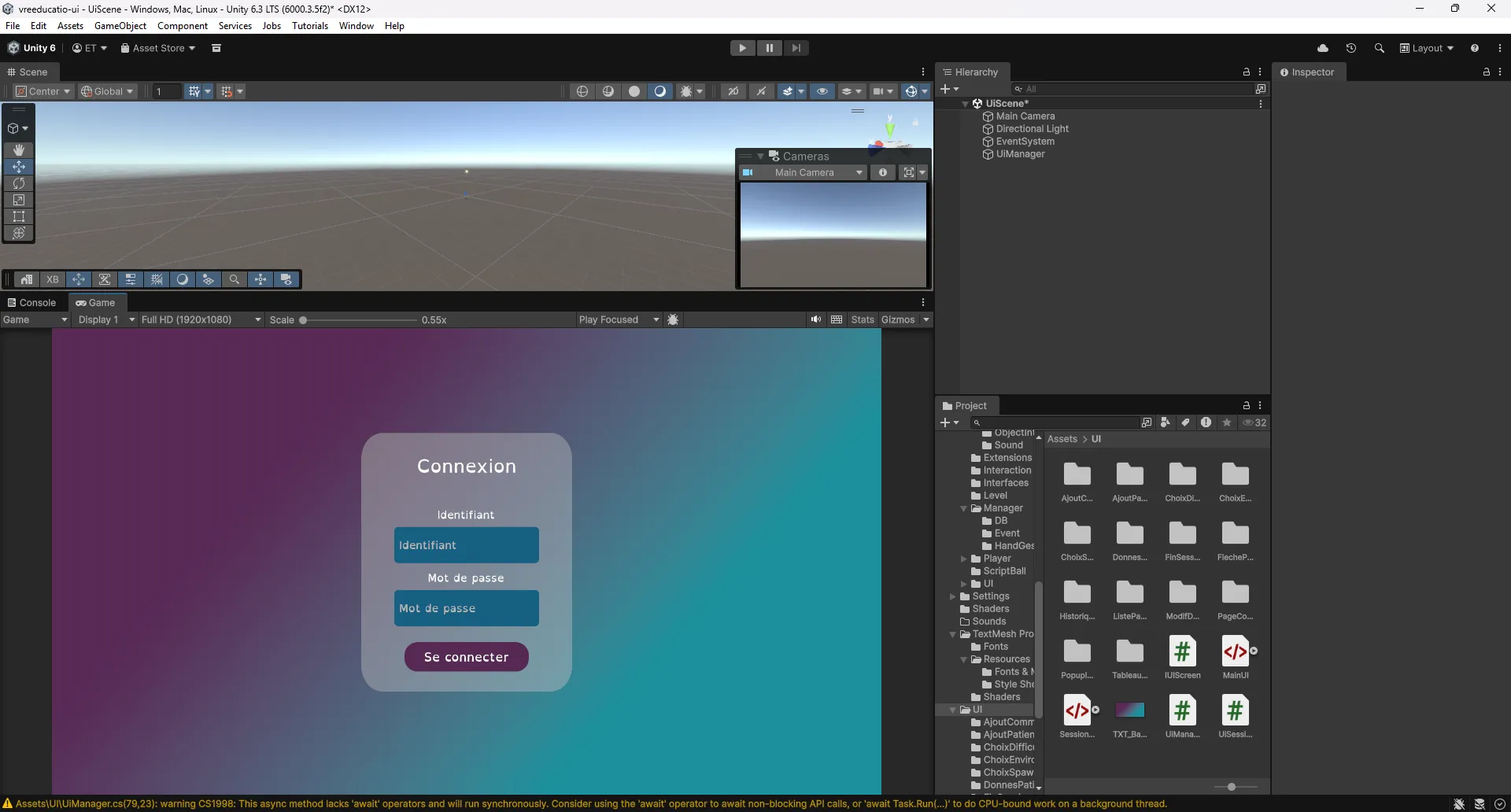Open Center pivot dropdown
Image resolution: width=1511 pixels, height=812 pixels.
(x=44, y=91)
